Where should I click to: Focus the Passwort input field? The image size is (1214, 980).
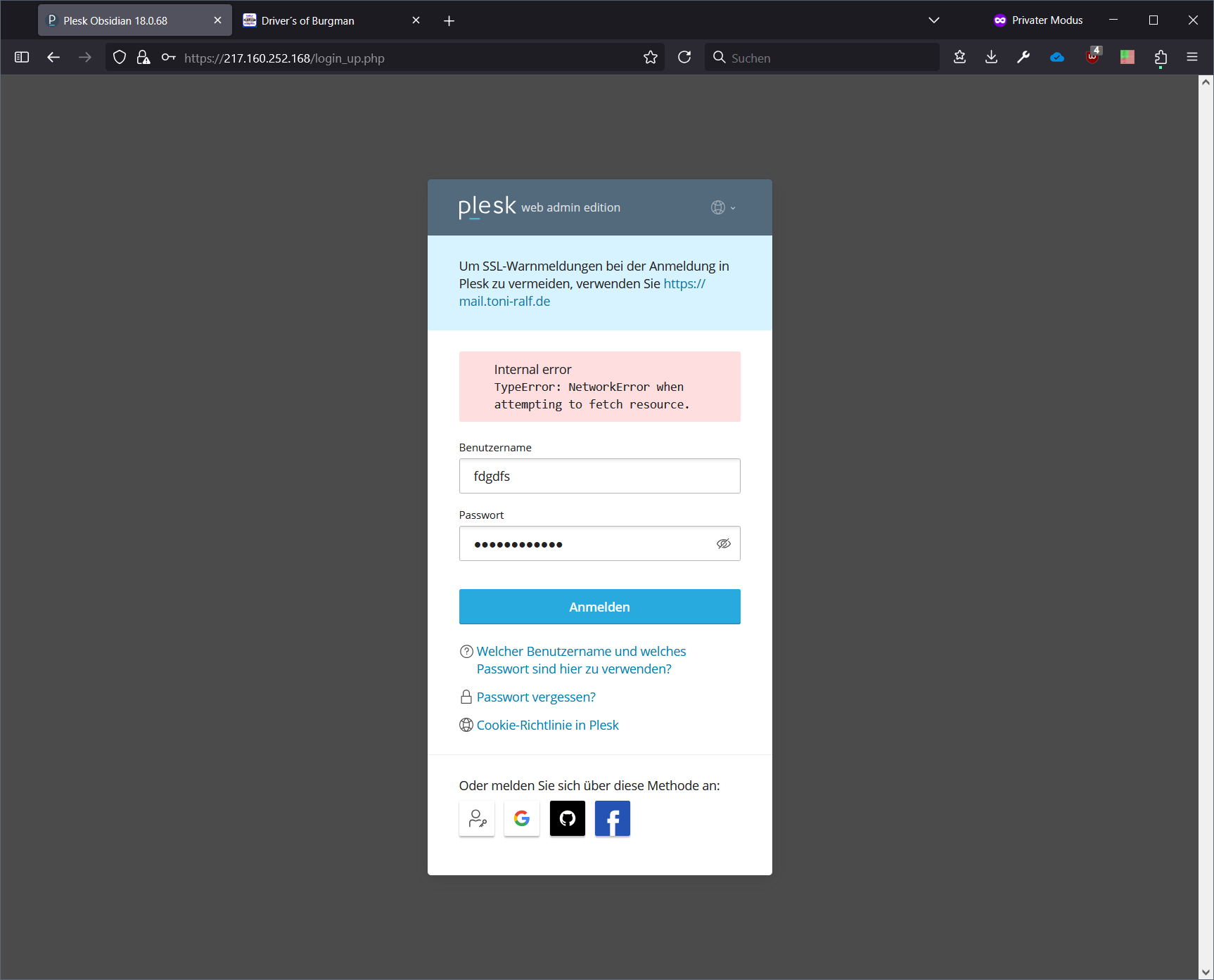[600, 543]
